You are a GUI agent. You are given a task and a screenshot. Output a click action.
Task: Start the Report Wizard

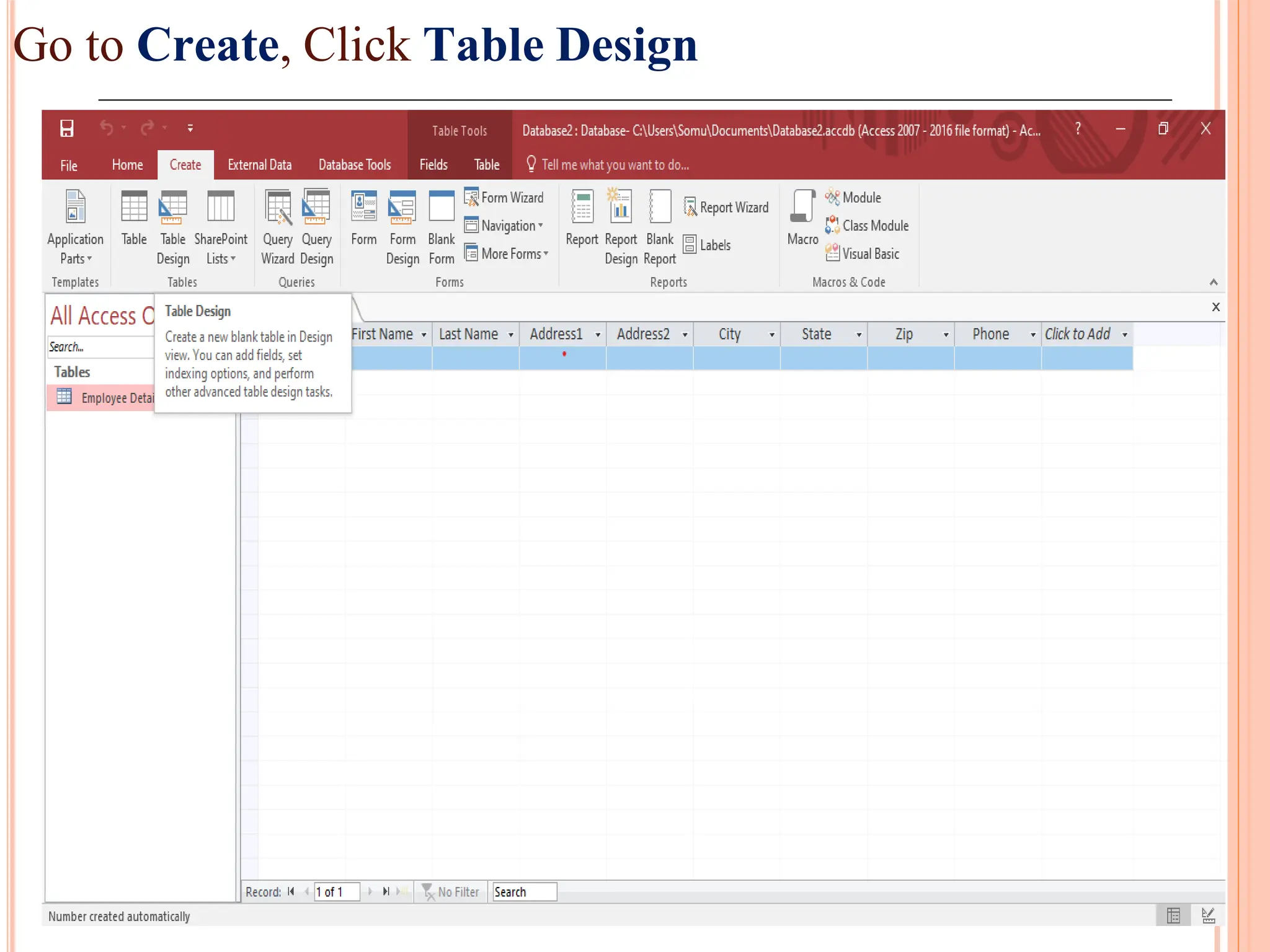[726, 207]
